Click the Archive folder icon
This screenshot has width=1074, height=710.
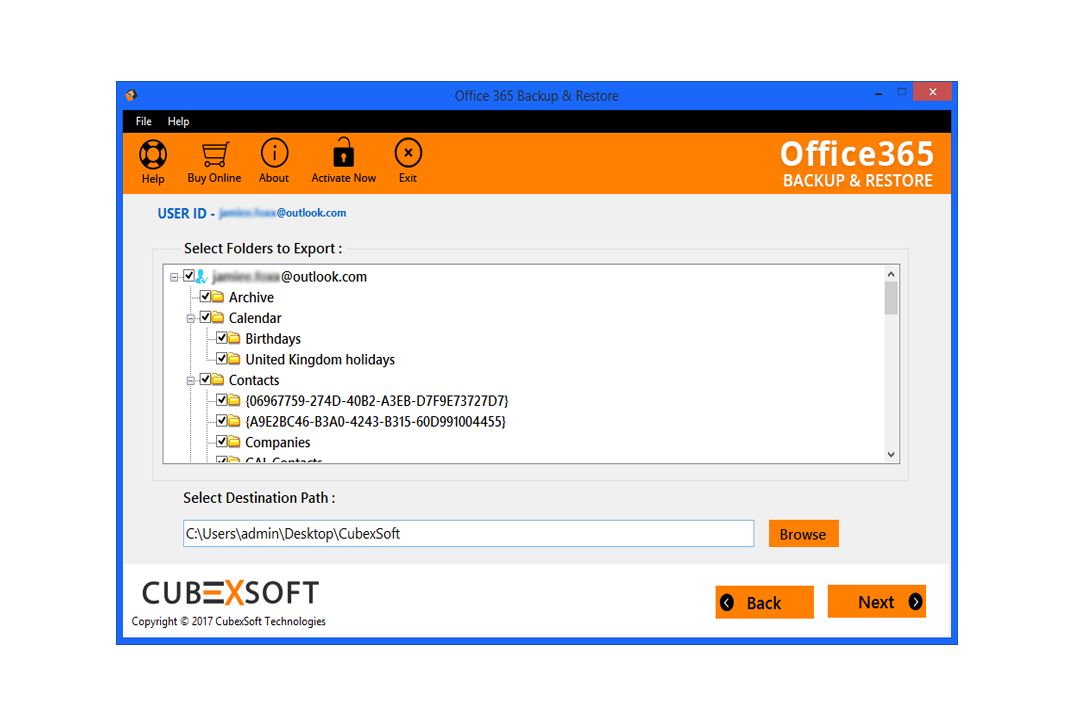(x=218, y=296)
